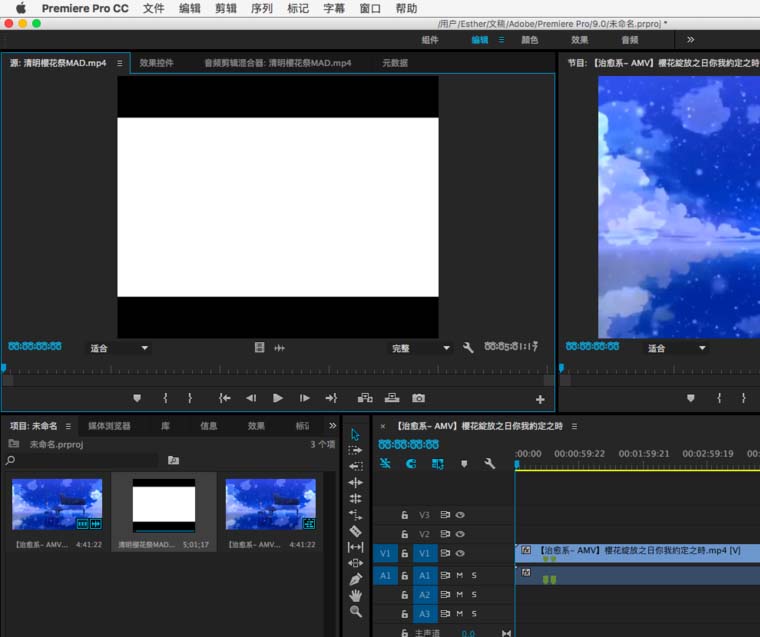Viewport: 760px width, 637px height.
Task: Go to Out point in Source monitor
Action: coord(331,398)
